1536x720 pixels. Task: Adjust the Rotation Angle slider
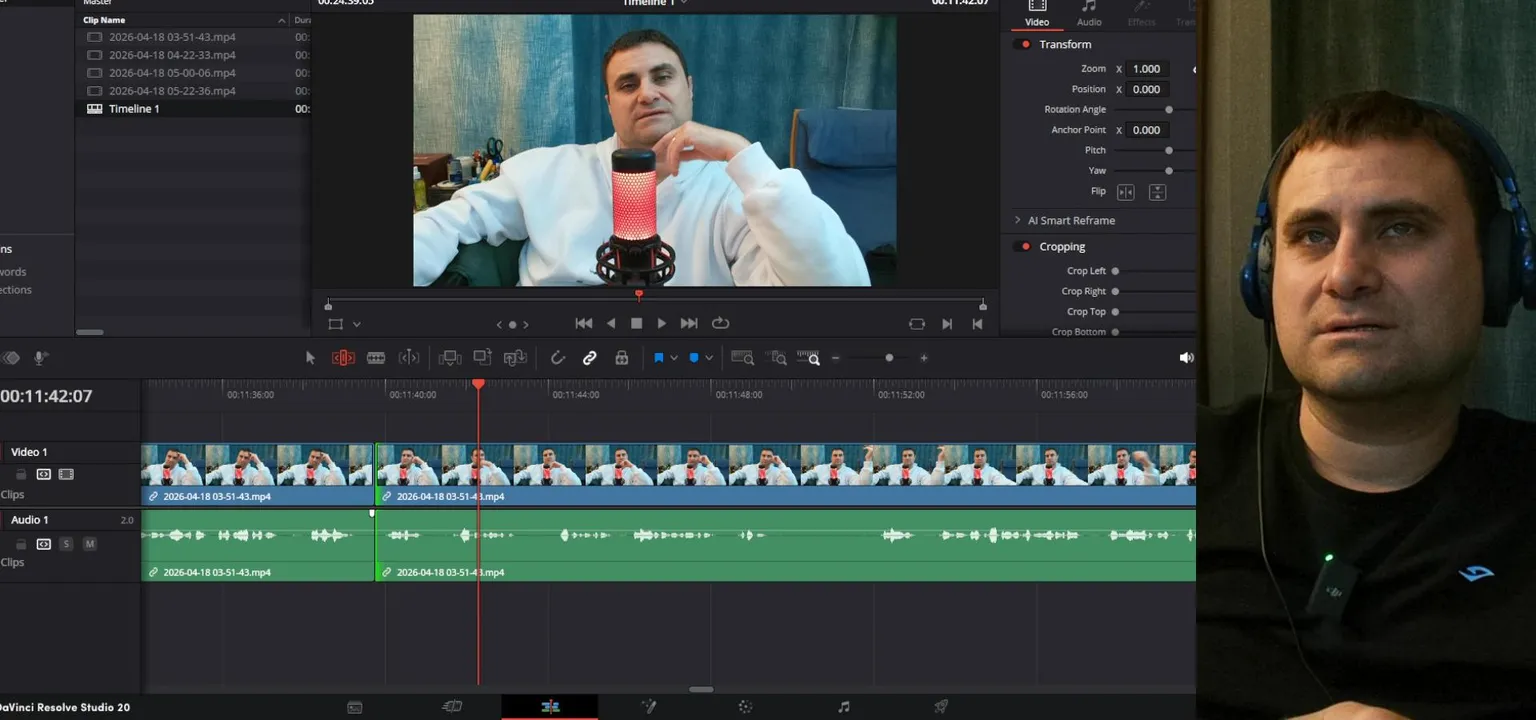pyautogui.click(x=1168, y=110)
